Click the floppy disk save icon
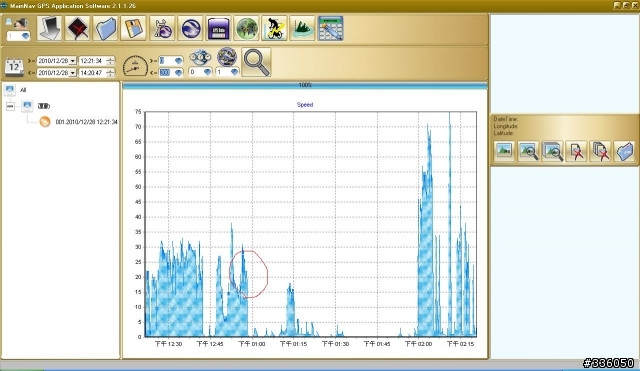Screen dimensions: 640x371 133,28
